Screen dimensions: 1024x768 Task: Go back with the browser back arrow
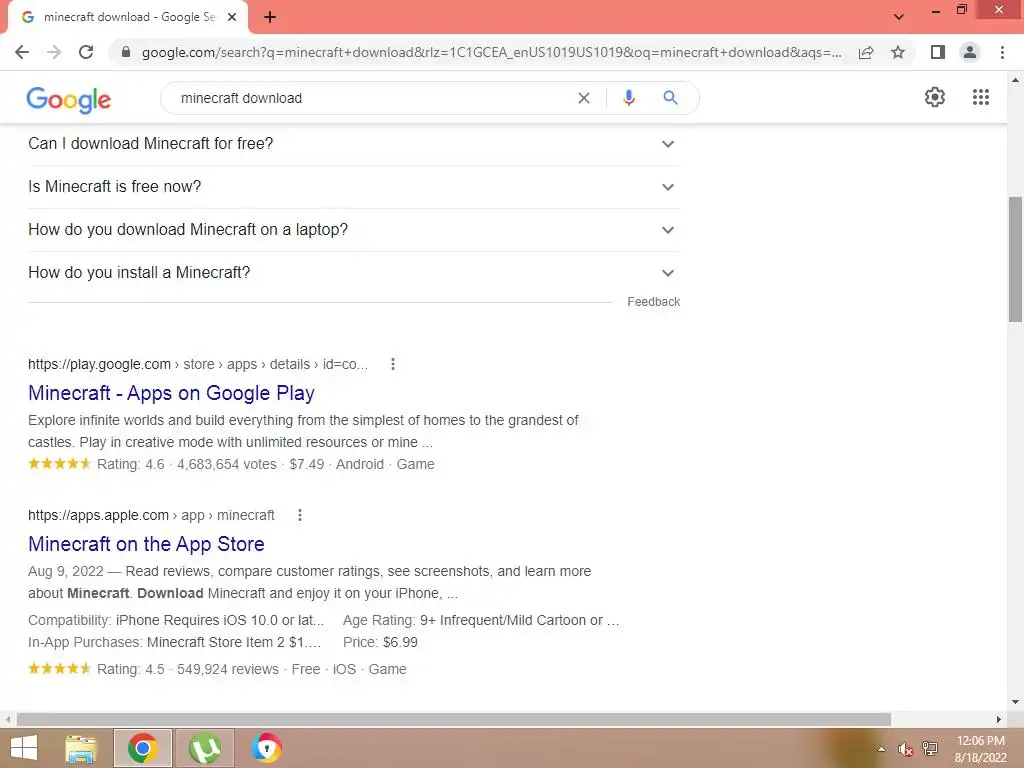click(x=22, y=52)
